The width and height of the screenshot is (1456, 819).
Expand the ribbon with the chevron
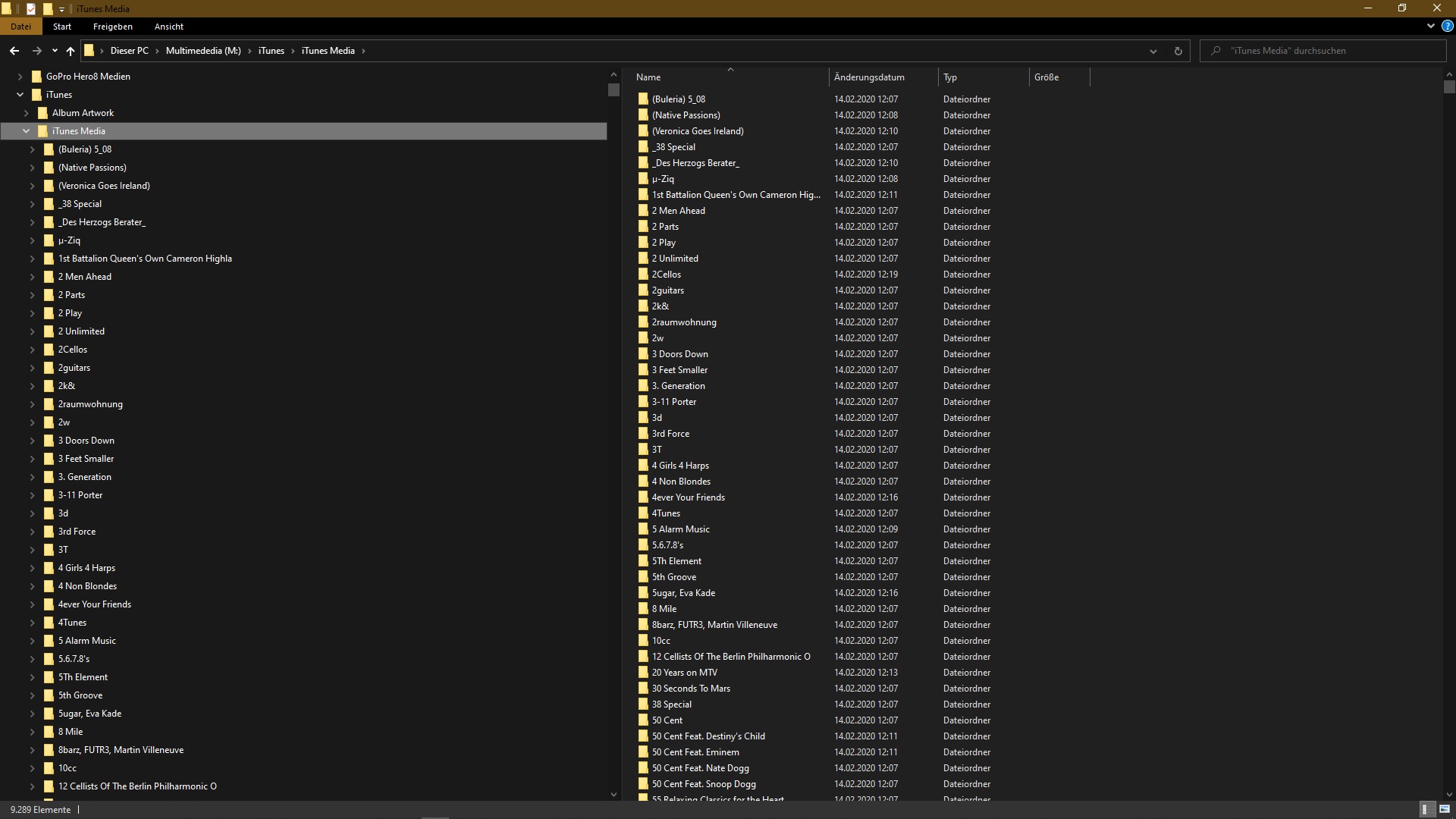coord(1430,26)
